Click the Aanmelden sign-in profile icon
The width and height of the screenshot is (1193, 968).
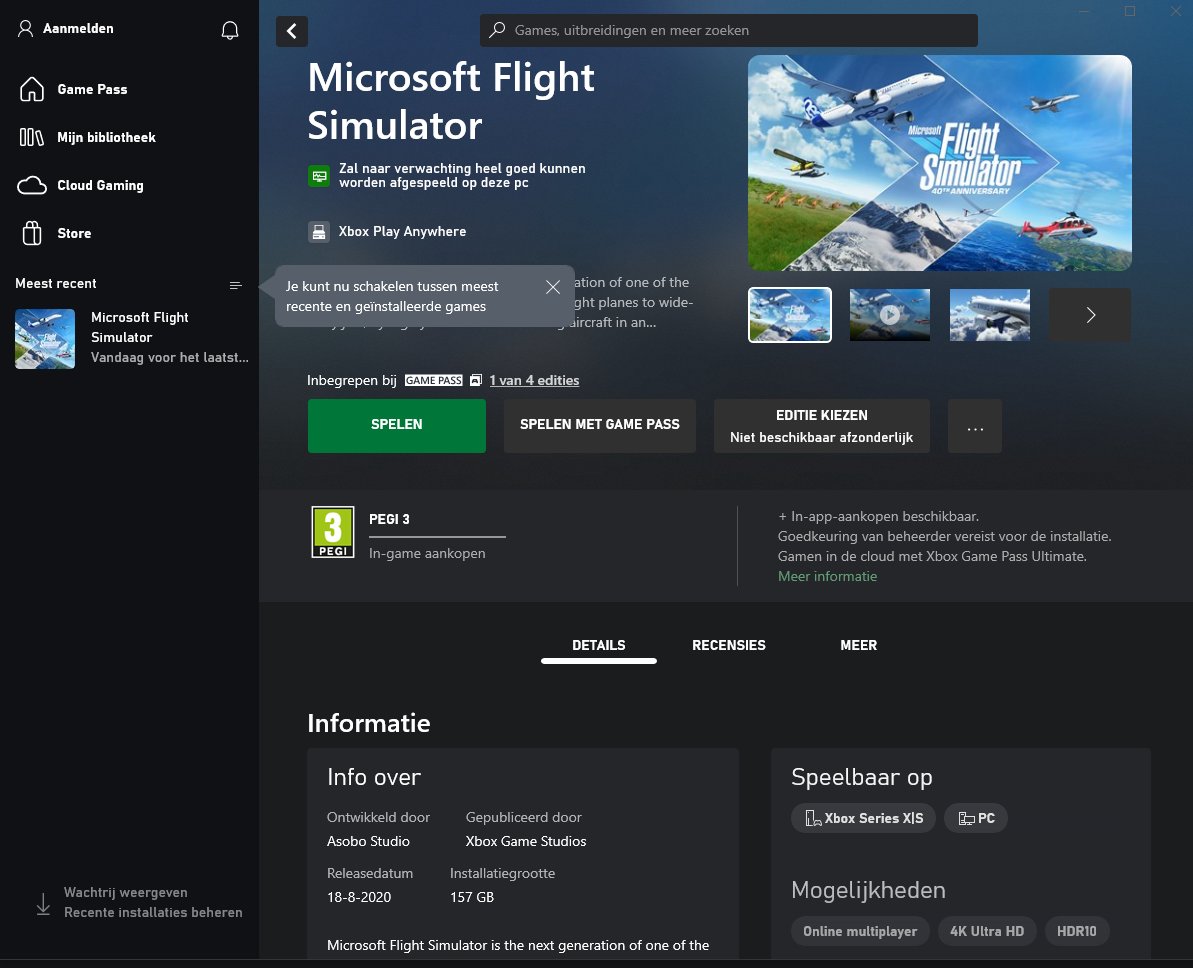click(x=27, y=29)
